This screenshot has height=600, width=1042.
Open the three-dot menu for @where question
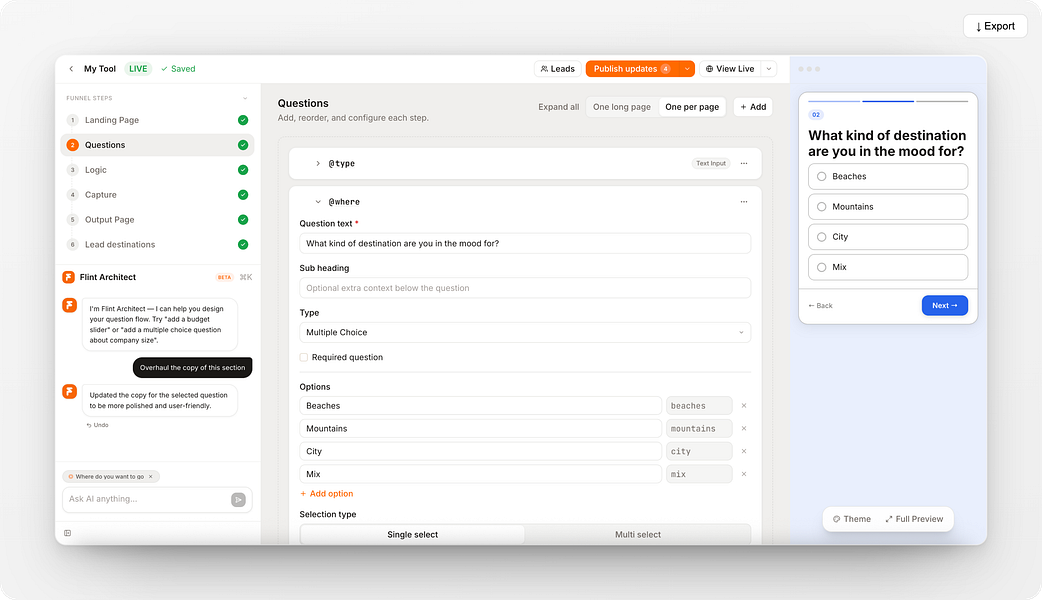pyautogui.click(x=744, y=202)
